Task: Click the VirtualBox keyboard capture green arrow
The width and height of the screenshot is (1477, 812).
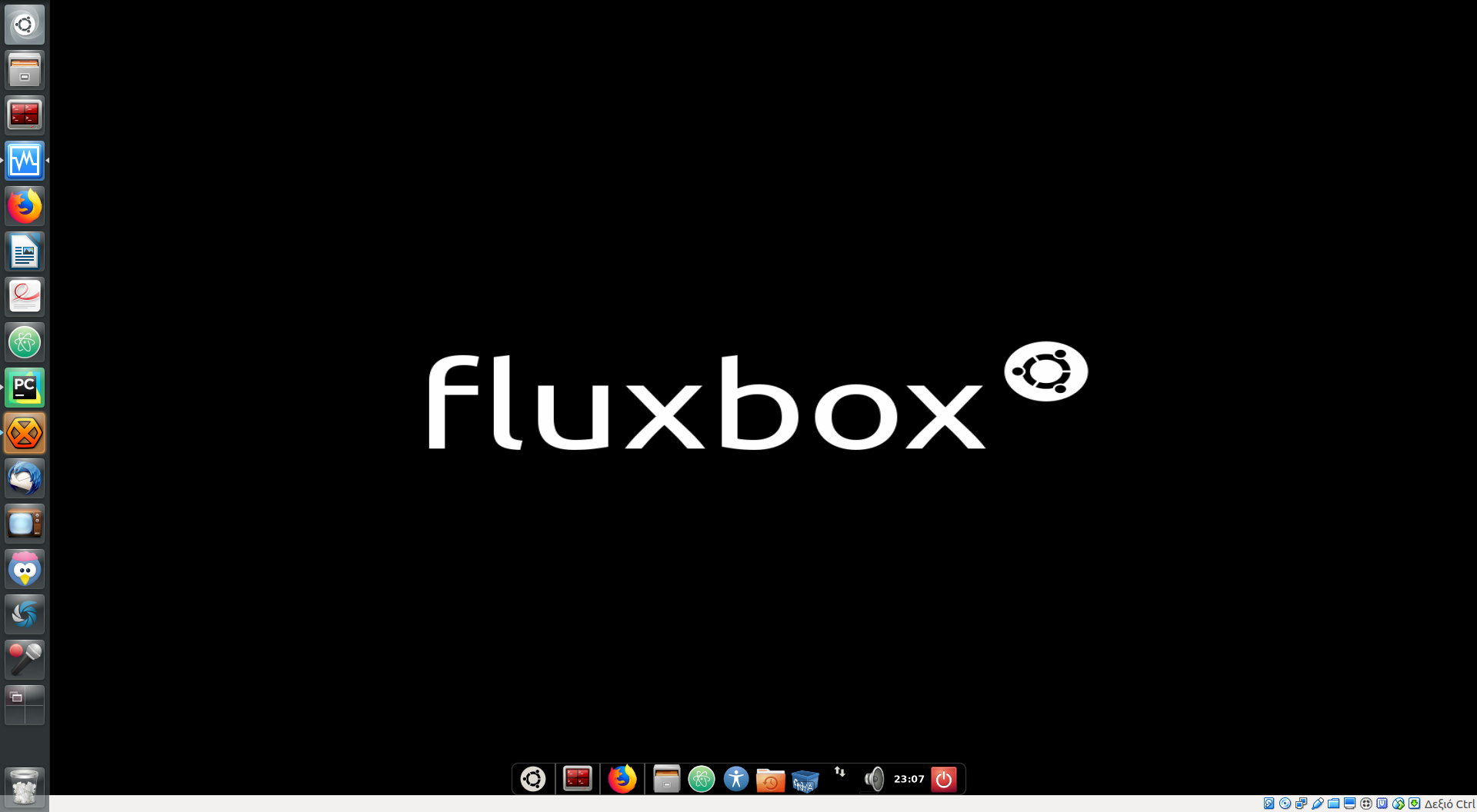Action: point(1415,804)
